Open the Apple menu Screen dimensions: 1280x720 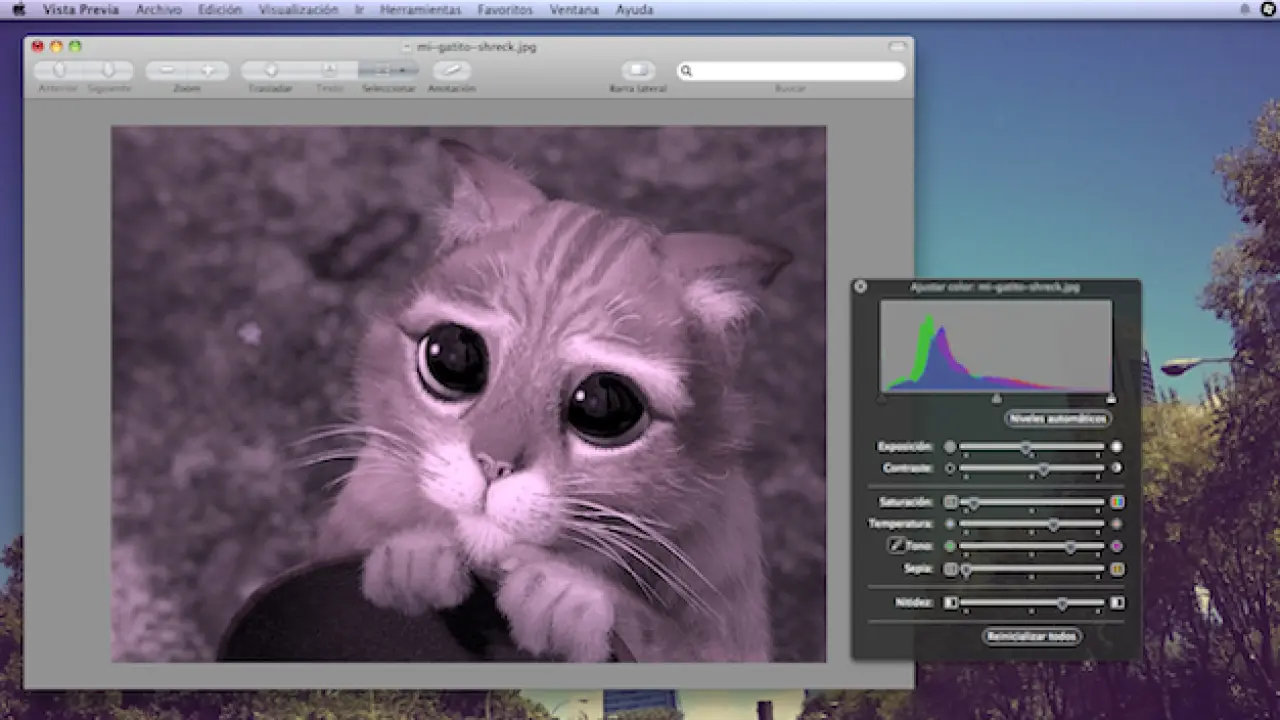[x=18, y=10]
